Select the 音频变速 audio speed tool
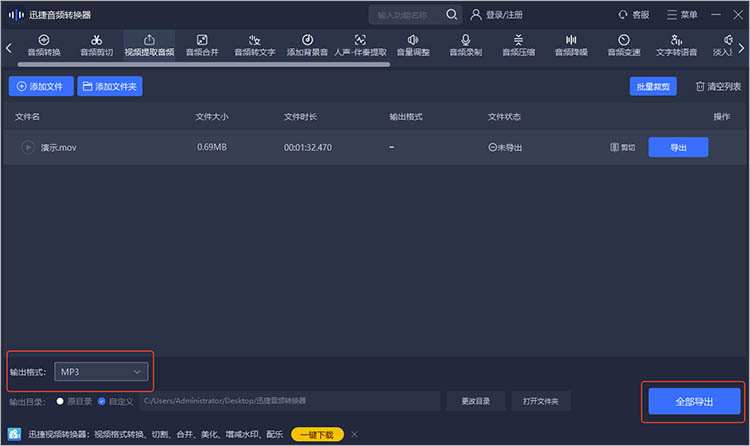This screenshot has width=750, height=446. tap(624, 45)
